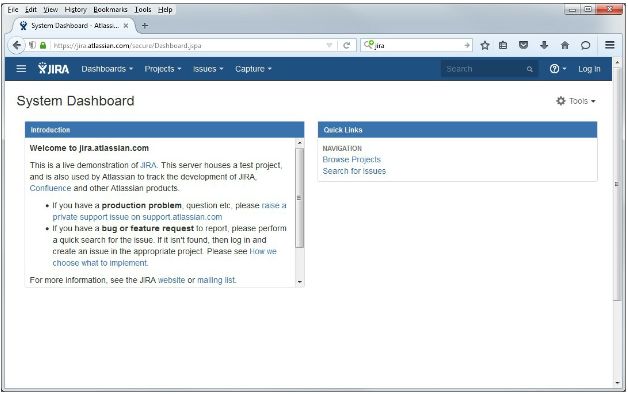Image resolution: width=628 pixels, height=394 pixels.
Task: Open the JIRA website link
Action: click(x=171, y=280)
